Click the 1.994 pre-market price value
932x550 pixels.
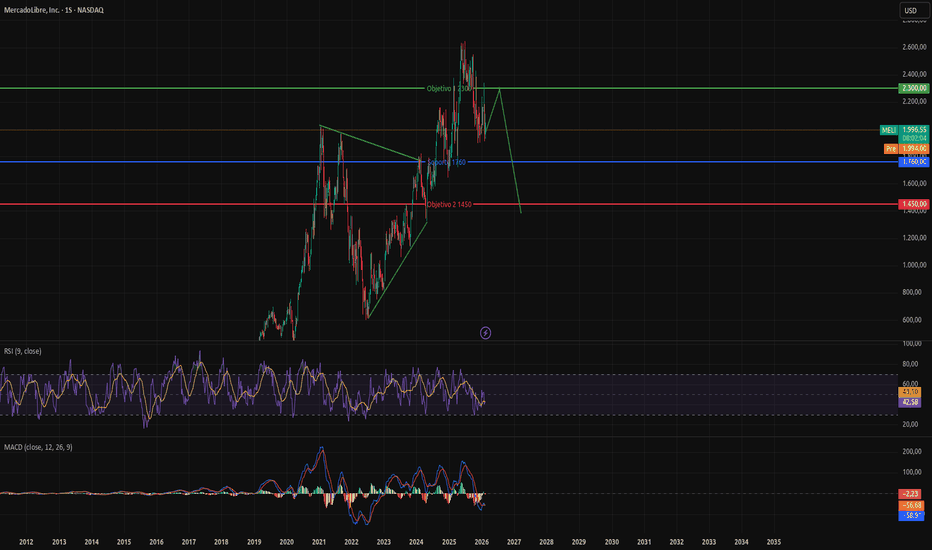[914, 149]
